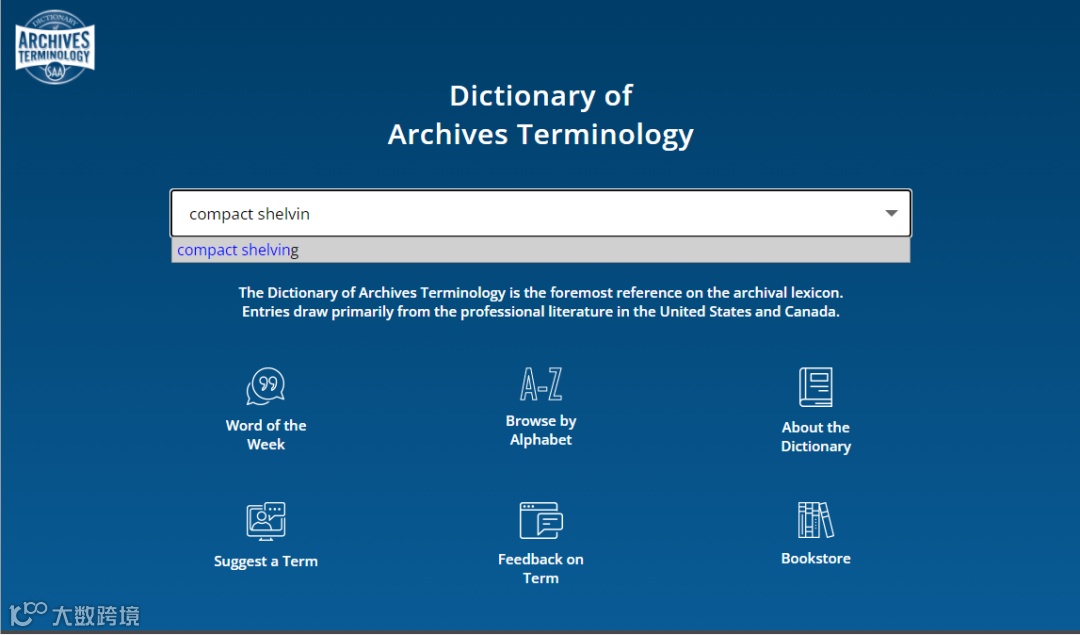Select the 'compact shelving' suggestion

point(541,250)
